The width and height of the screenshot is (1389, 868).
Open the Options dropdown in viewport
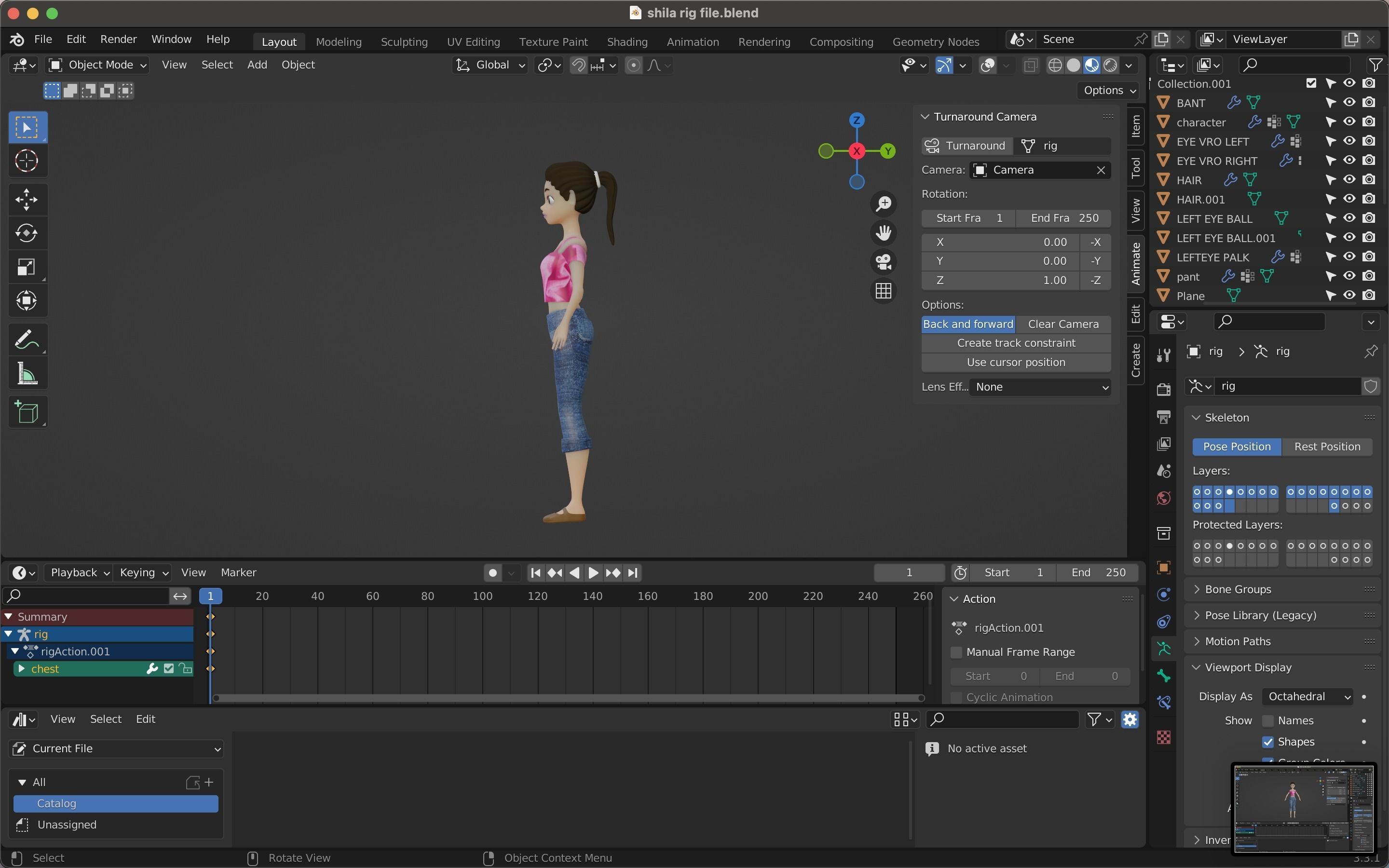[x=1109, y=91]
